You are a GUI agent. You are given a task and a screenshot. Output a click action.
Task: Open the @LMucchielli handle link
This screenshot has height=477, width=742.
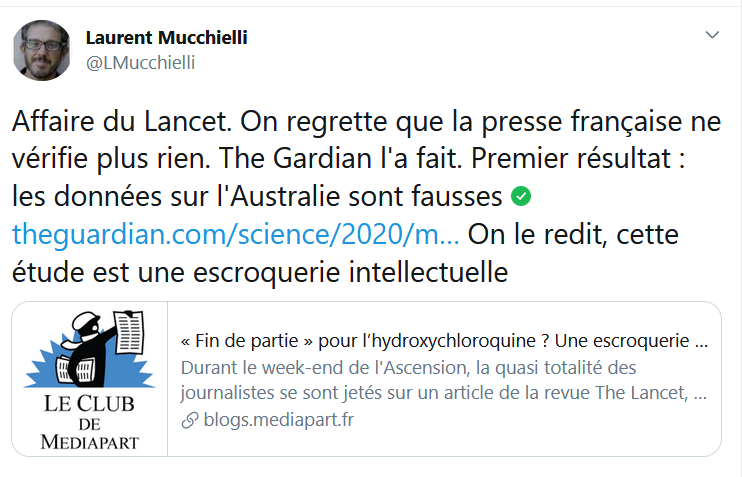[x=140, y=62]
